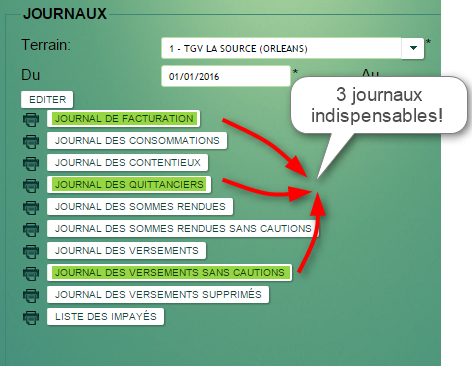Click printer icon beside Liste des Impayés

(31, 317)
